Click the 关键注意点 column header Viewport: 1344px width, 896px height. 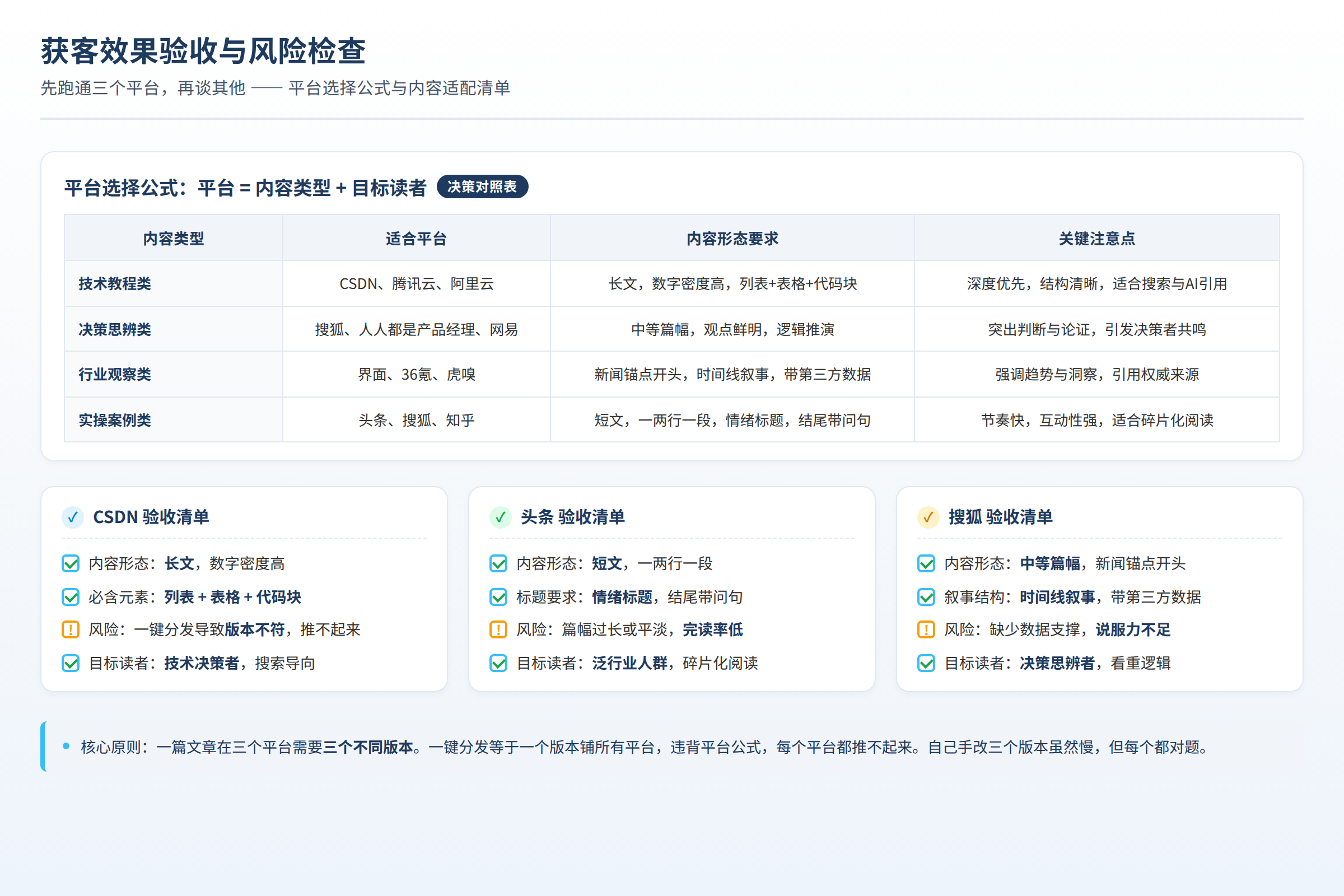pyautogui.click(x=1097, y=239)
